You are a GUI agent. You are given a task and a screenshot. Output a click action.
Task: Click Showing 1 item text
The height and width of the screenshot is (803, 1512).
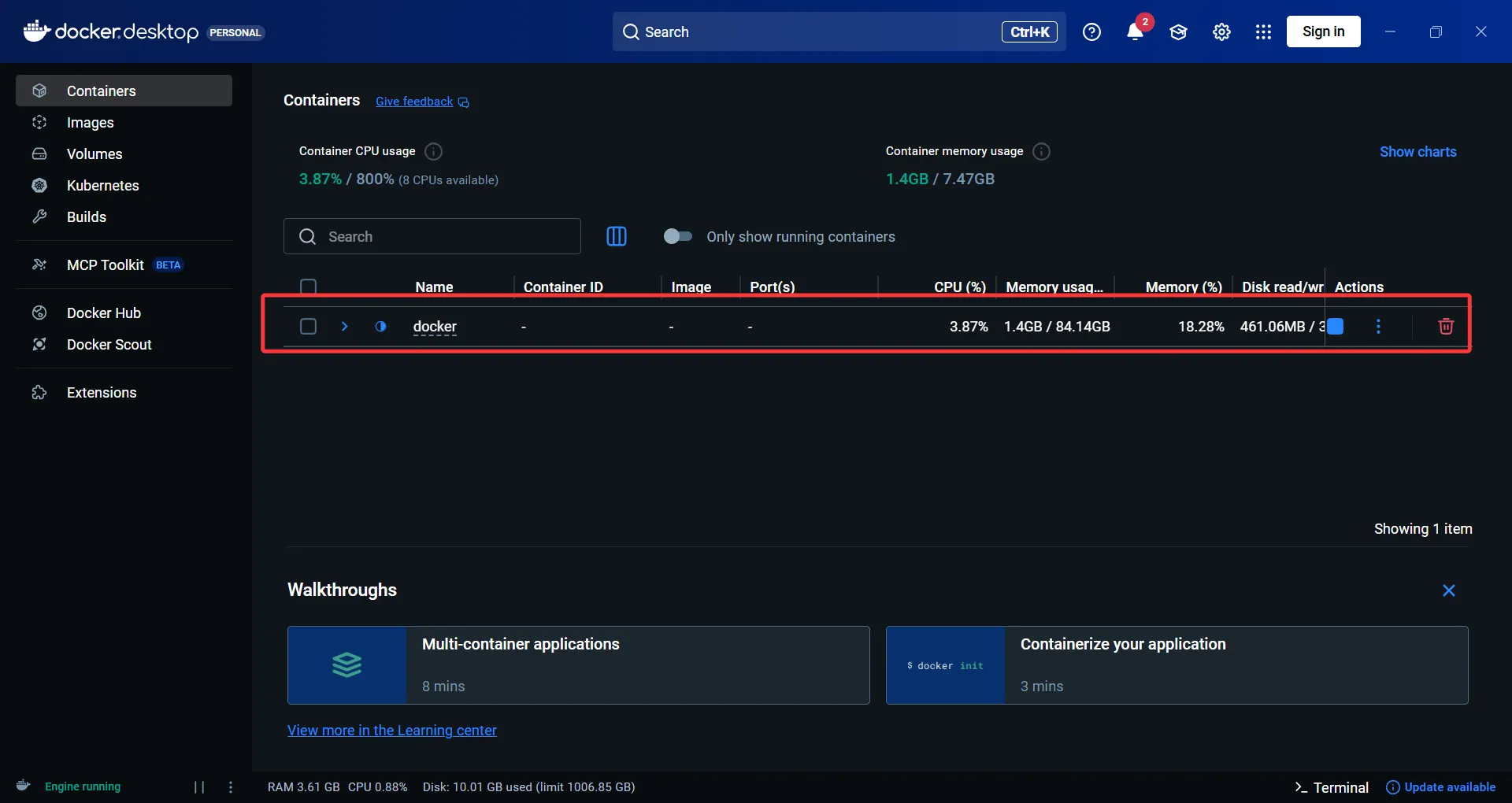pyautogui.click(x=1423, y=529)
